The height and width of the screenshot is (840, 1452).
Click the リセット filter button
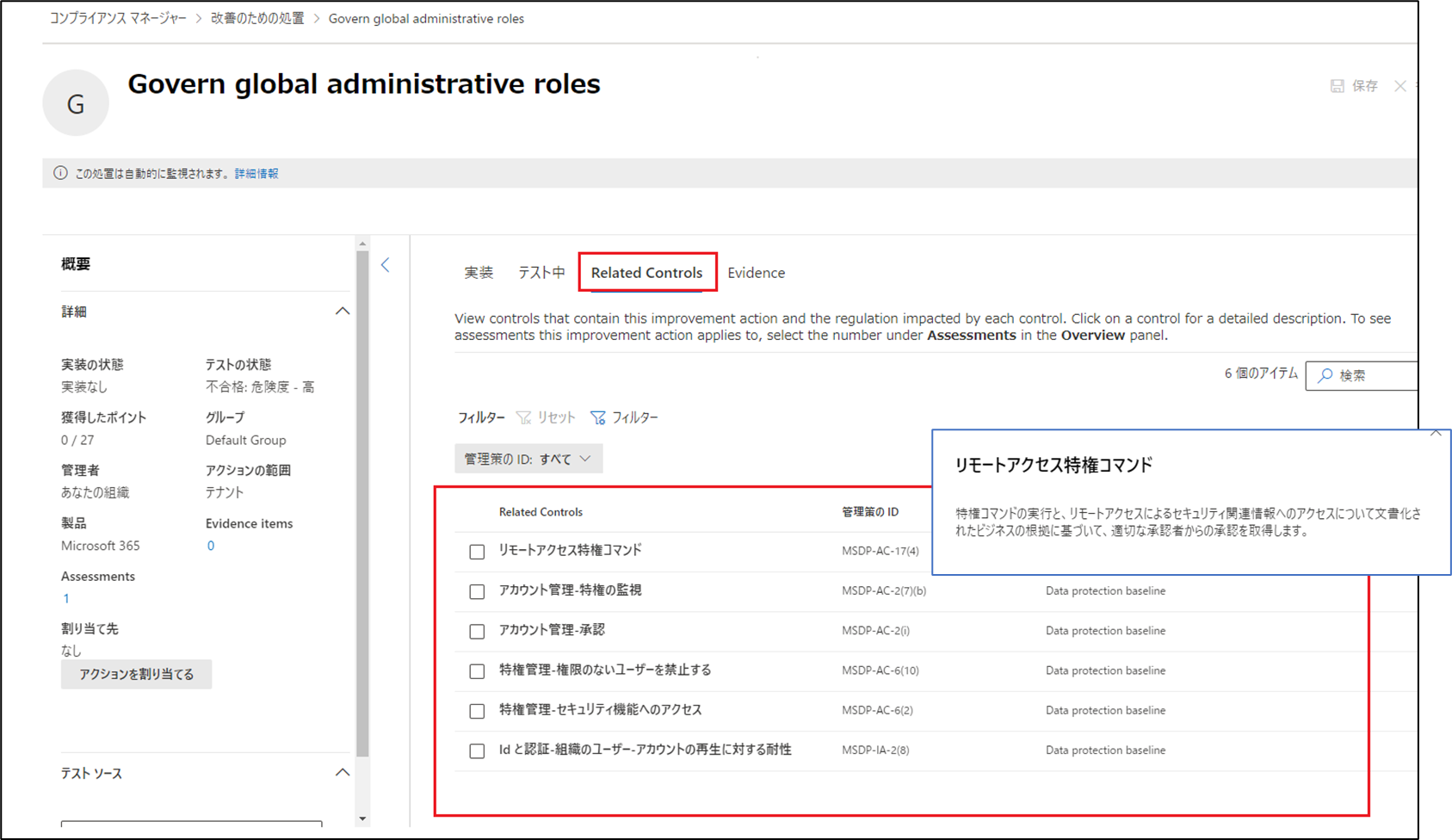point(546,417)
